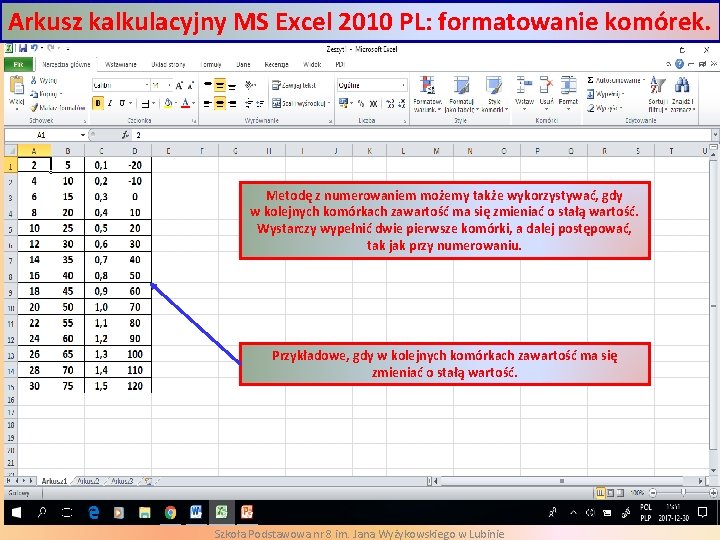720x540 pixels.
Task: Click the Kopiuj copy button
Action: pyautogui.click(x=45, y=94)
